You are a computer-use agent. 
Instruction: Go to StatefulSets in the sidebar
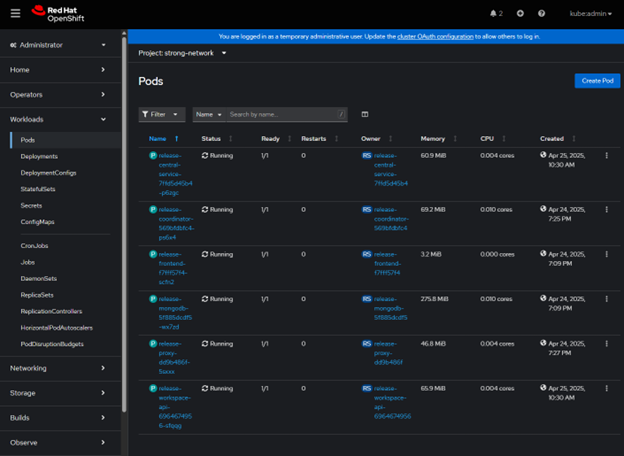38,189
